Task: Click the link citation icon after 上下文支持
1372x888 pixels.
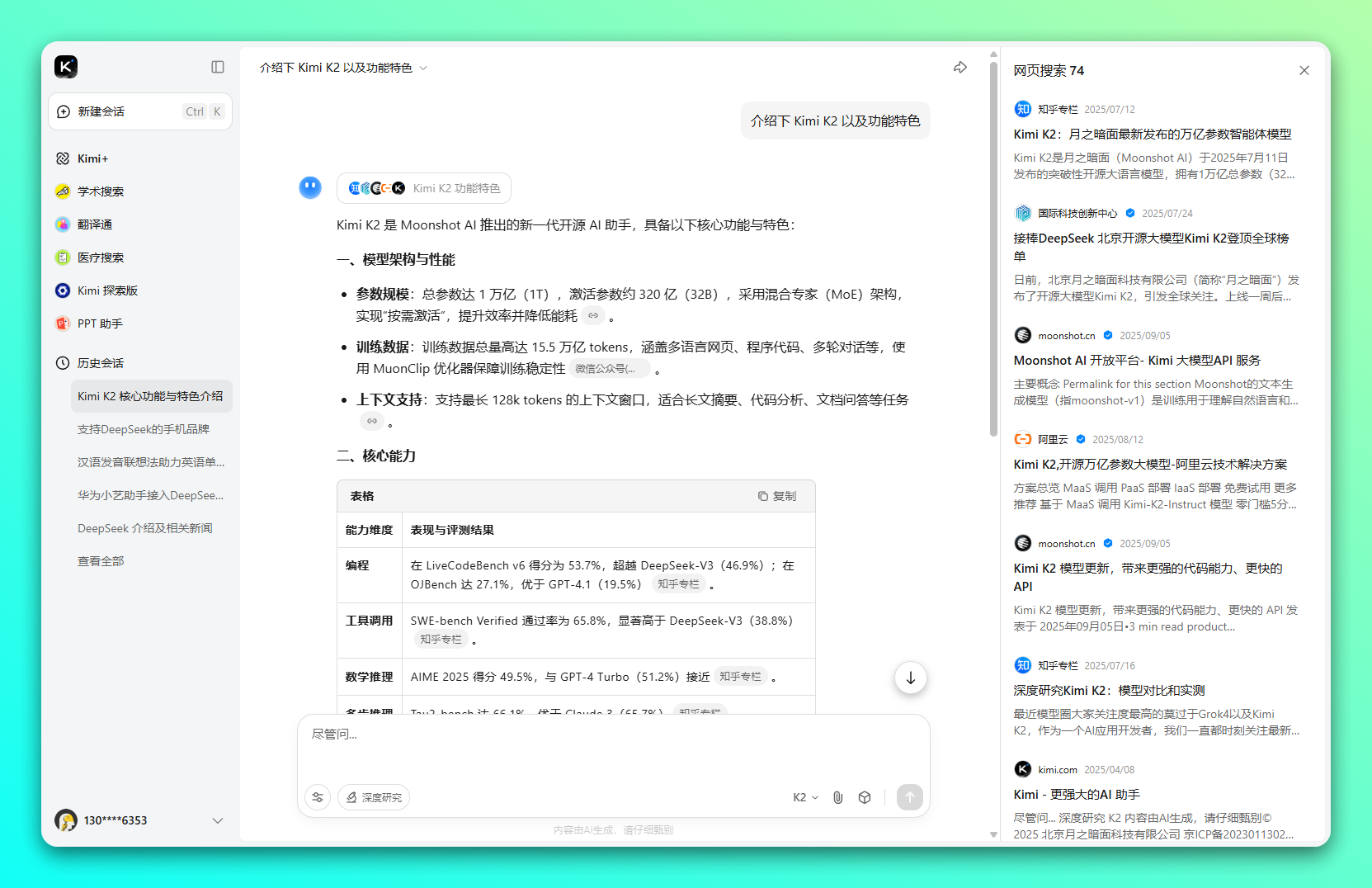Action: click(372, 421)
